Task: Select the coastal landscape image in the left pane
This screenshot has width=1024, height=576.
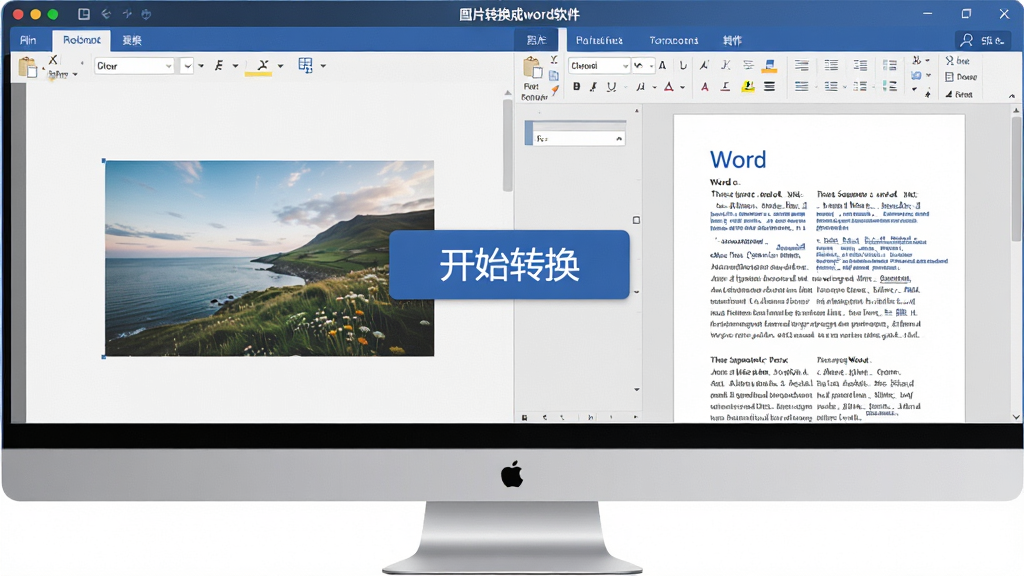Action: 269,259
